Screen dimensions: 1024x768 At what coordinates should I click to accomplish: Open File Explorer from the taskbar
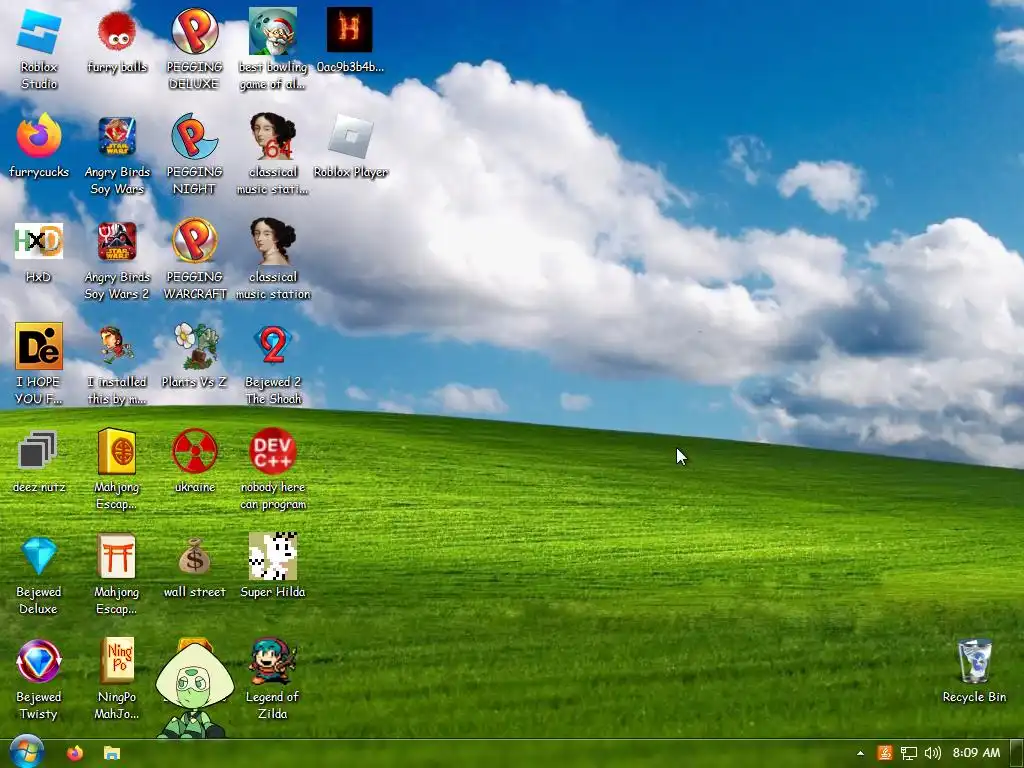click(112, 753)
